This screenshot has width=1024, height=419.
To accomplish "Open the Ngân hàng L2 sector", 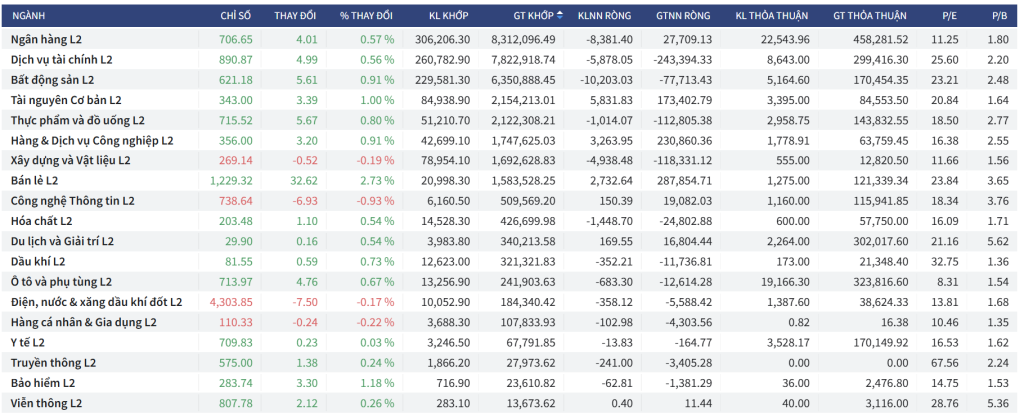I will click(48, 39).
